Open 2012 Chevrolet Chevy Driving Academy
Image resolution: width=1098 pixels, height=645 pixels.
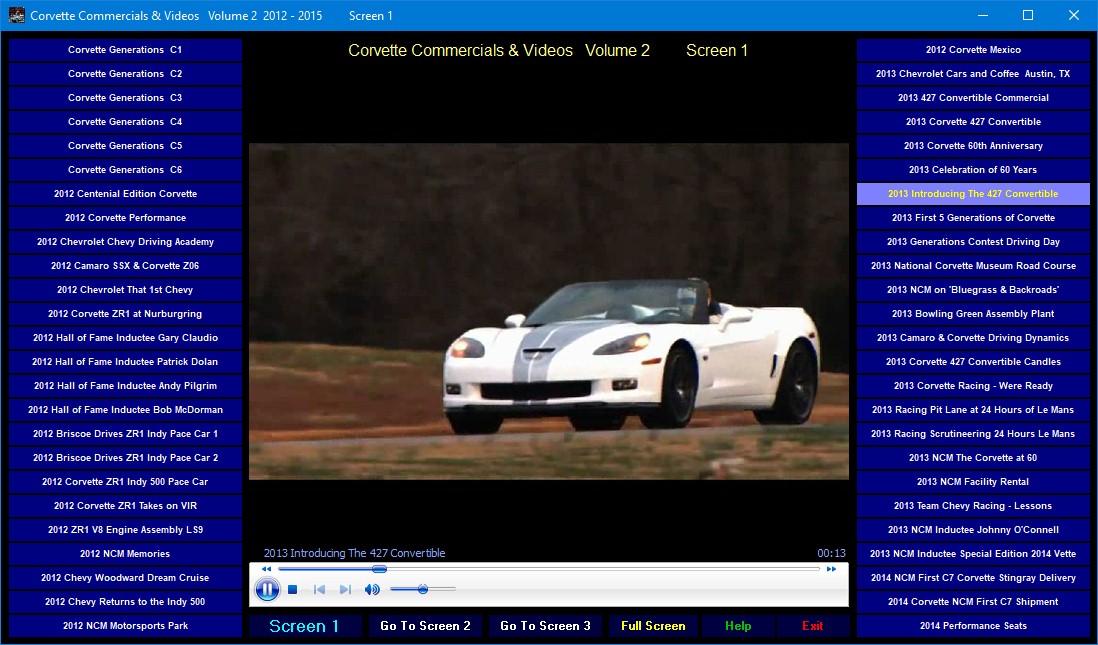point(125,242)
